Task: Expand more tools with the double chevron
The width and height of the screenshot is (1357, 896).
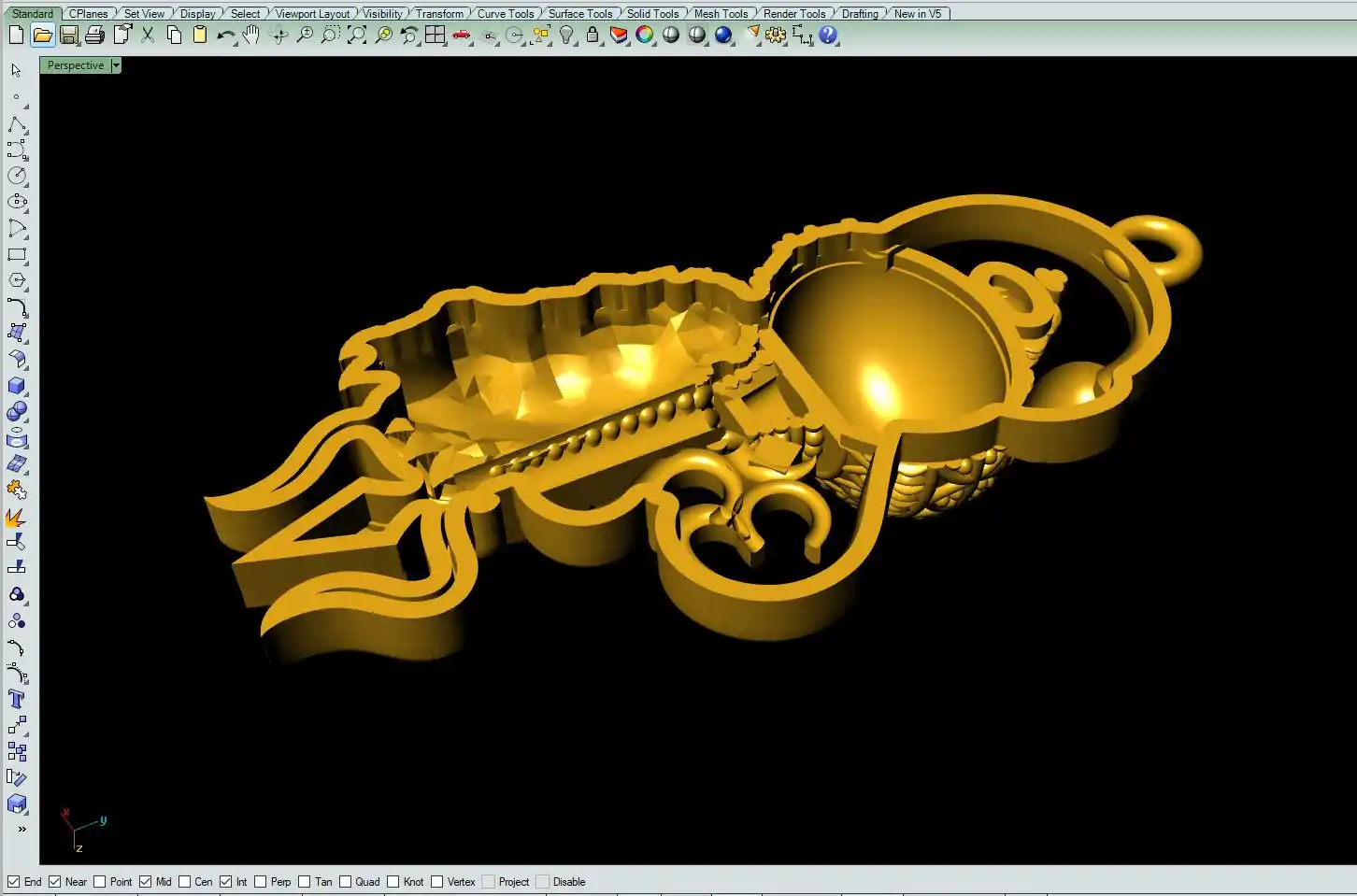Action: pos(21,829)
